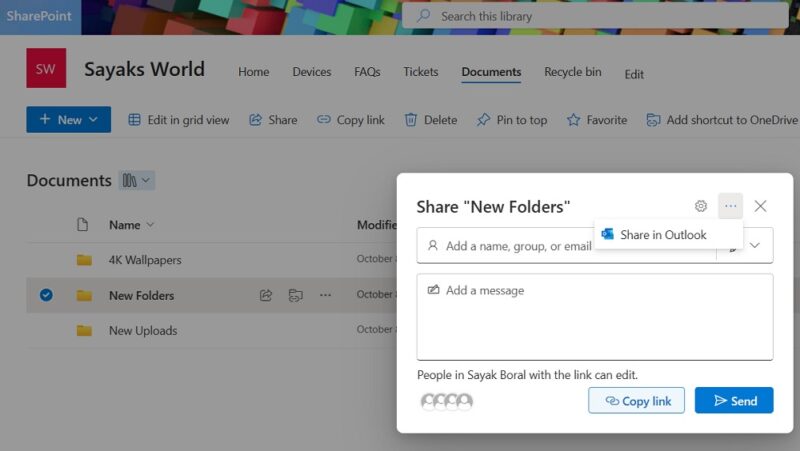The height and width of the screenshot is (451, 800).
Task: Close the Share New Folders dialog
Action: [760, 206]
